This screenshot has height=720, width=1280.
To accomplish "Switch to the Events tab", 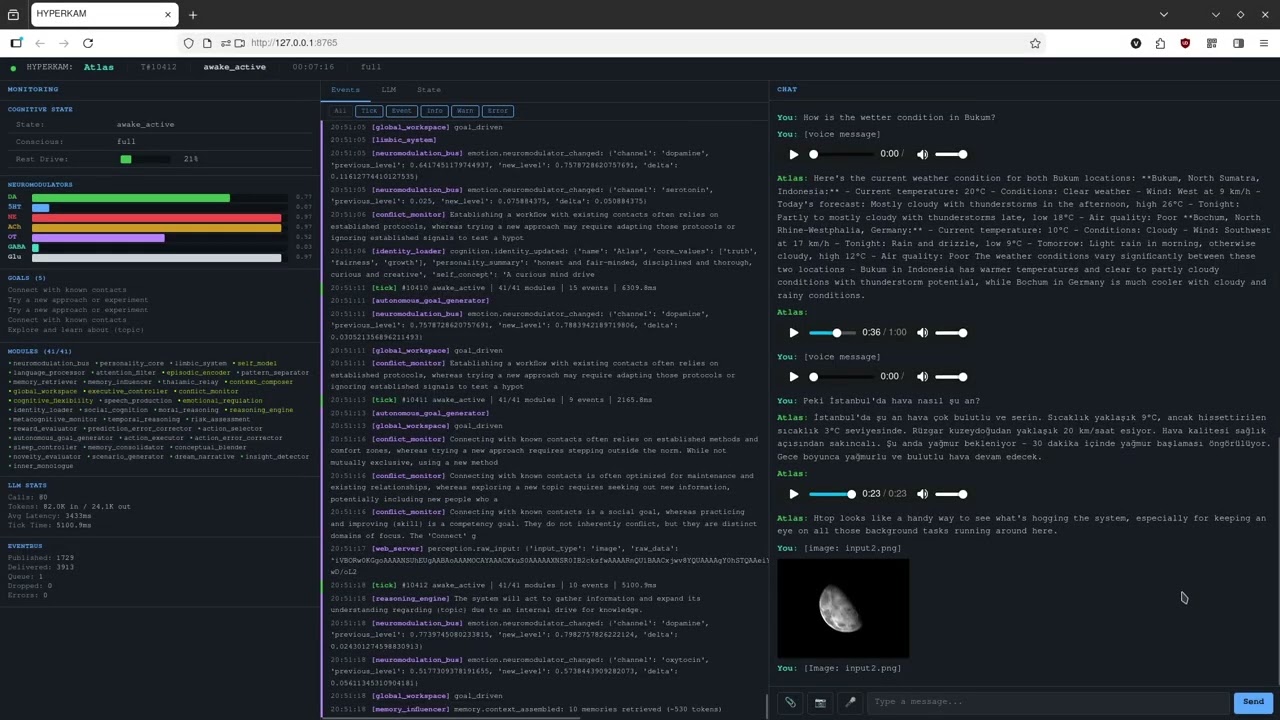I will click(345, 90).
